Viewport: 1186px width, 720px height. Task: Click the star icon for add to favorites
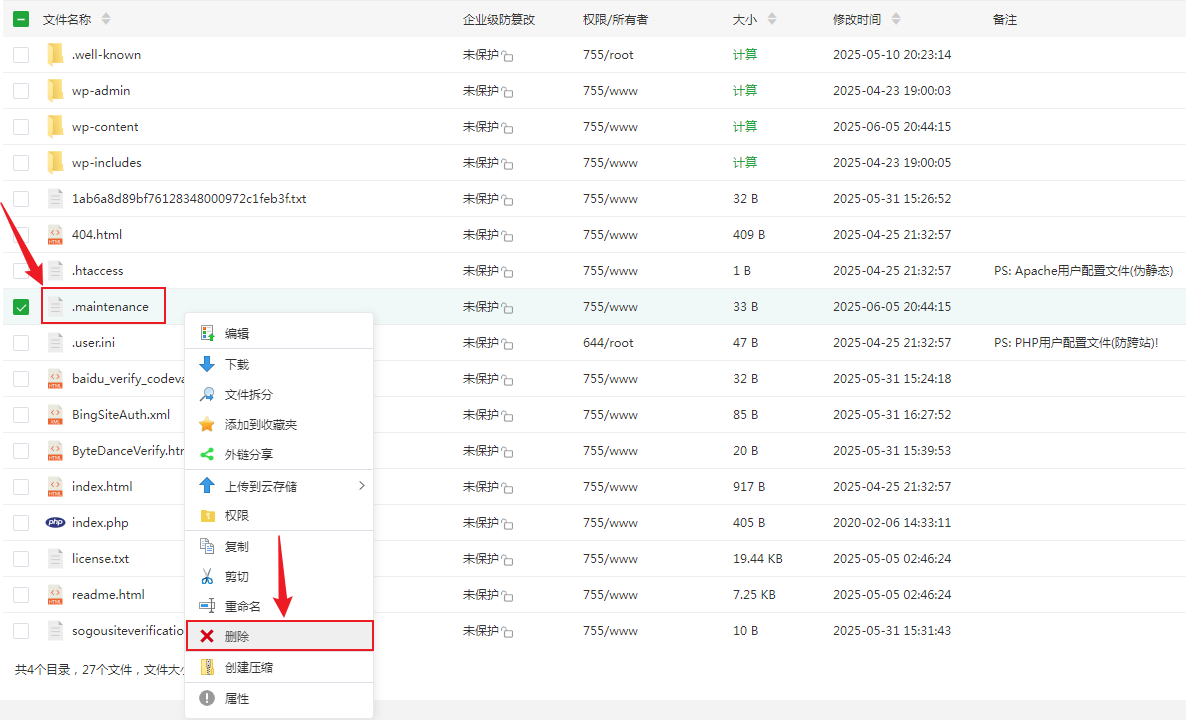click(207, 425)
